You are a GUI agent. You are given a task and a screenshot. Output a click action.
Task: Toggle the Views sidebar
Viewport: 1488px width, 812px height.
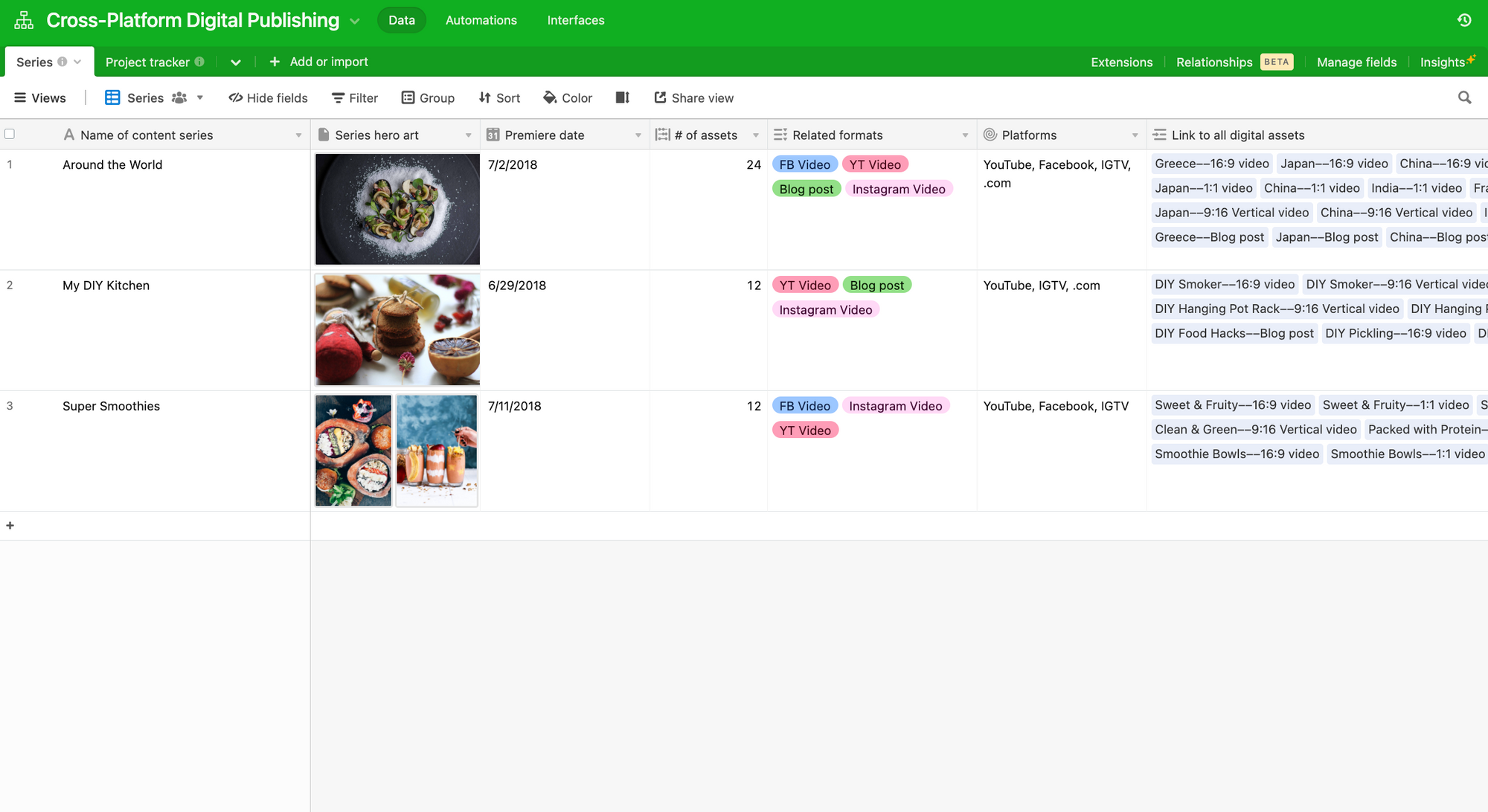(x=40, y=97)
